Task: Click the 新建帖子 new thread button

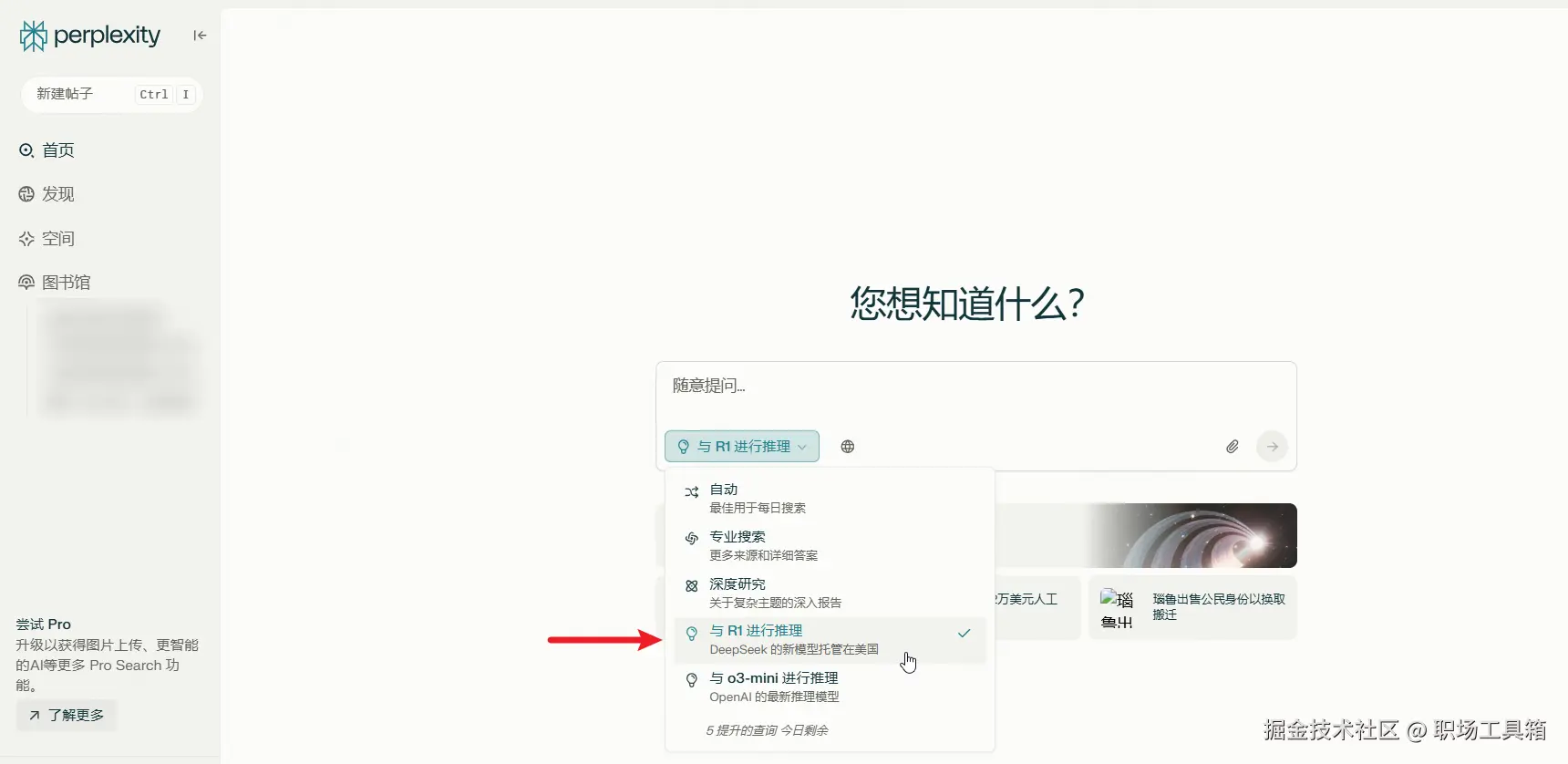Action: (111, 94)
